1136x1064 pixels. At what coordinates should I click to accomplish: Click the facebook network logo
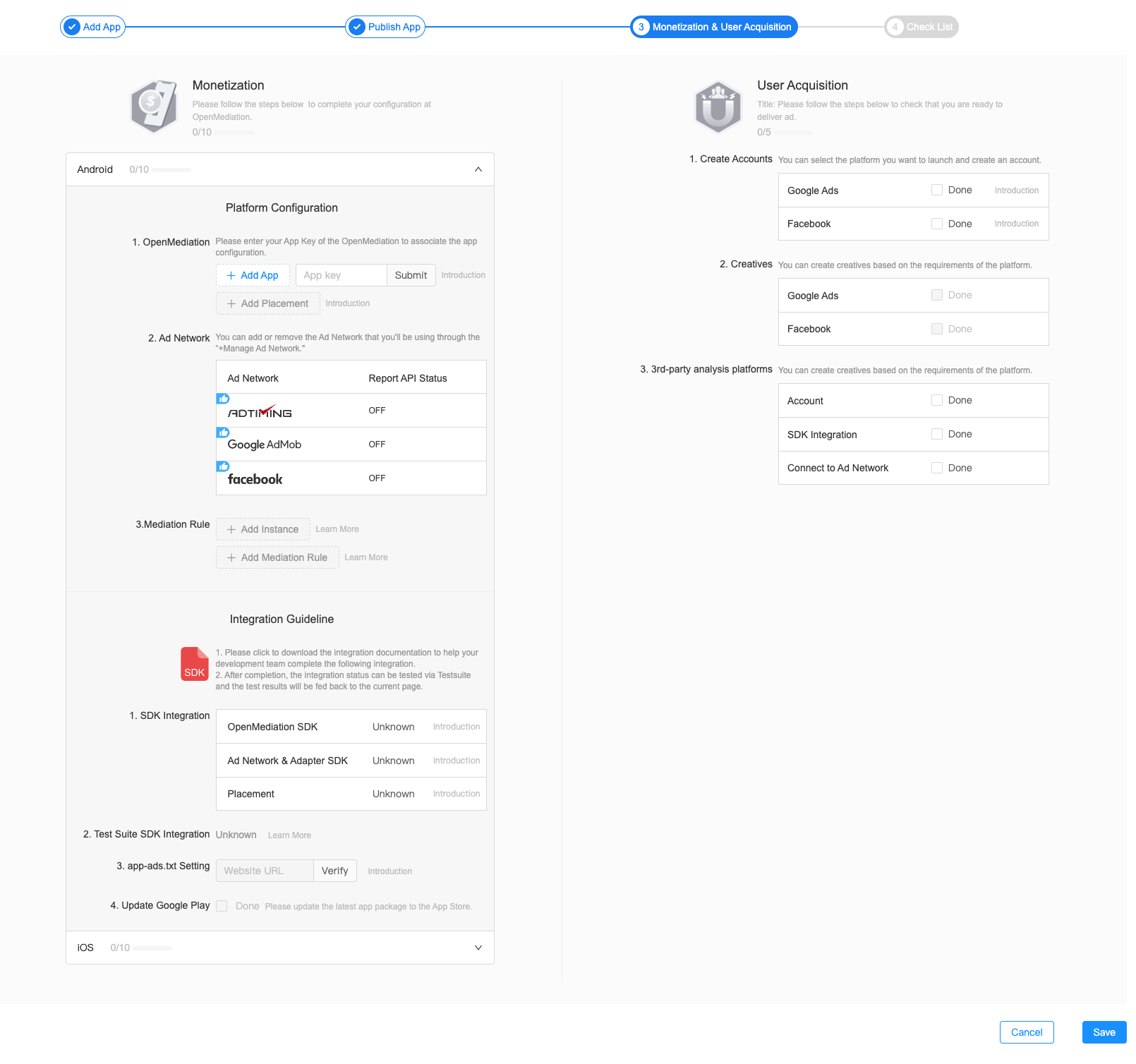point(255,479)
